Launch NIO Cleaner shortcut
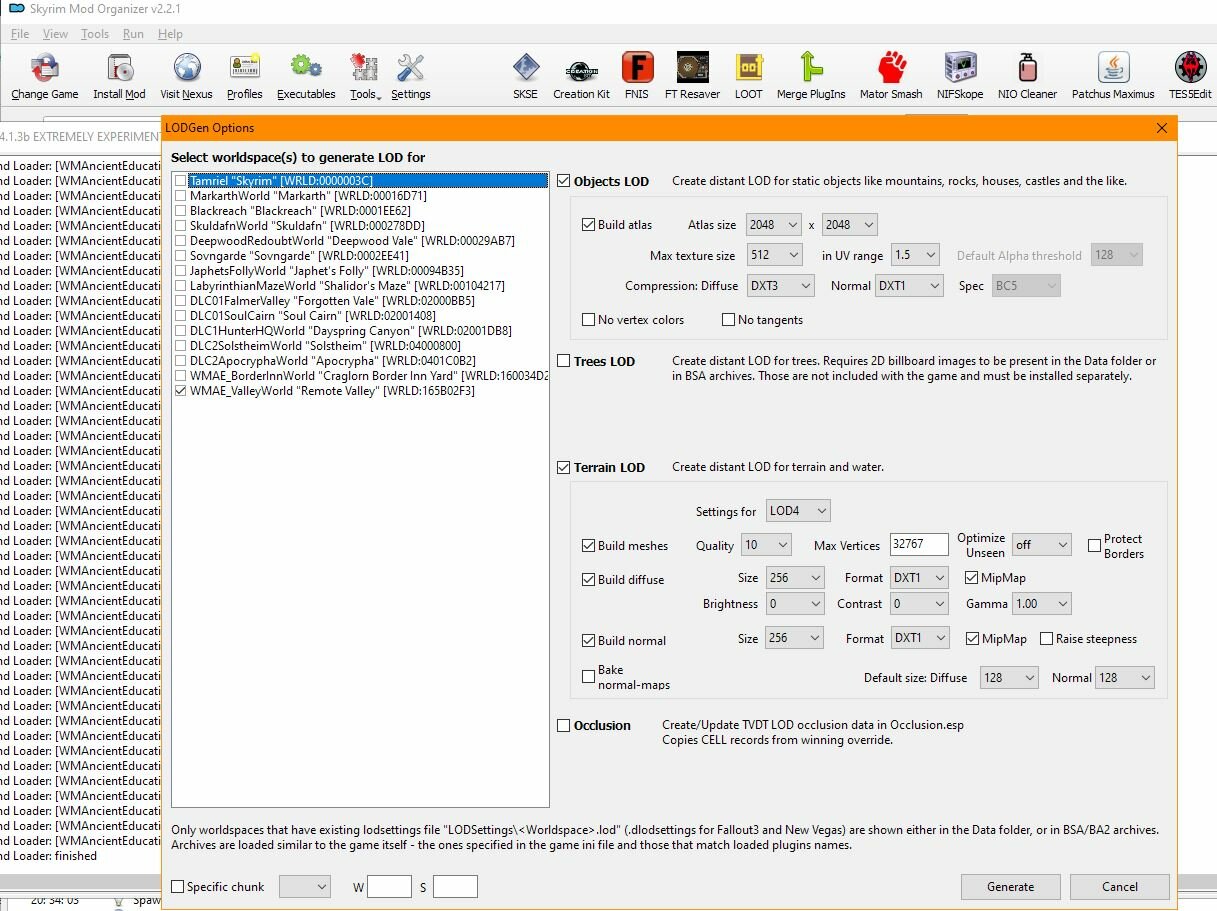The width and height of the screenshot is (1217, 911). (x=1027, y=68)
